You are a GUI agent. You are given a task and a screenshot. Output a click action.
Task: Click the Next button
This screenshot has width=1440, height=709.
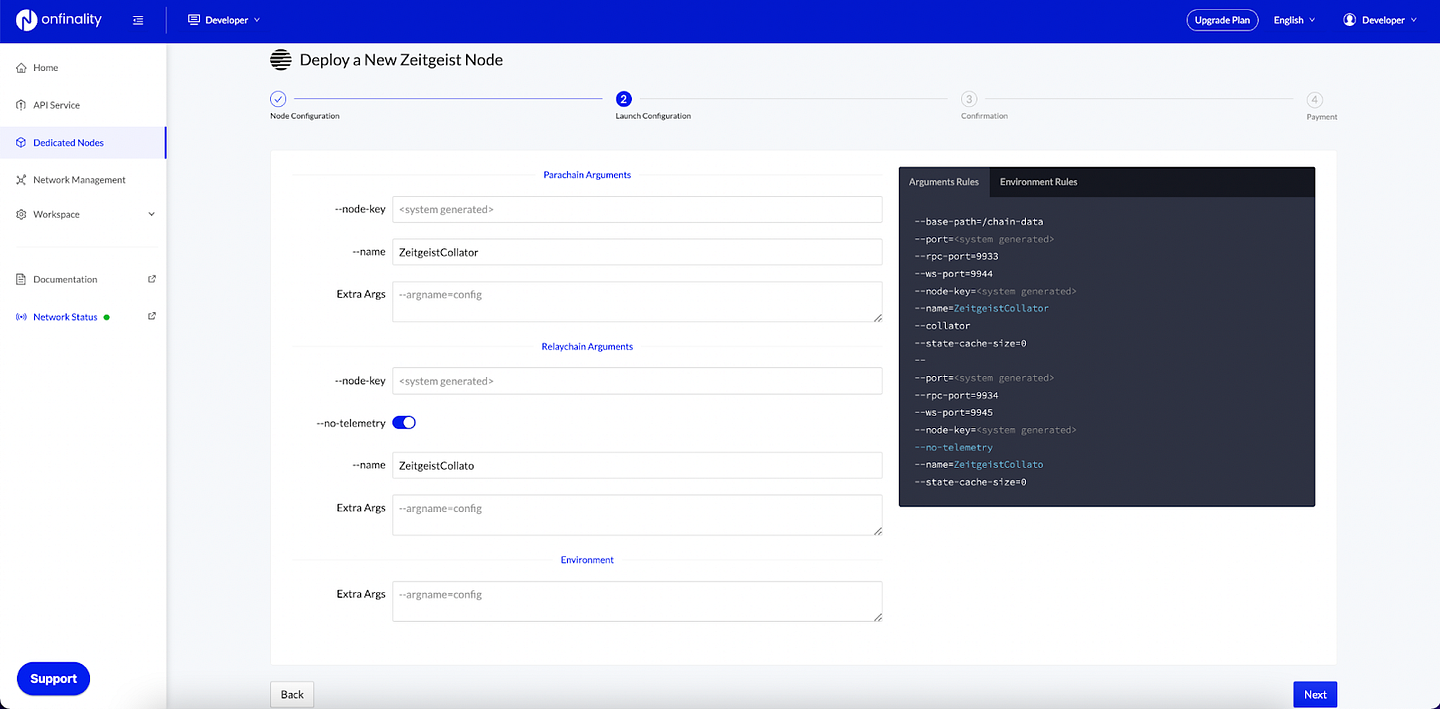click(x=1315, y=694)
